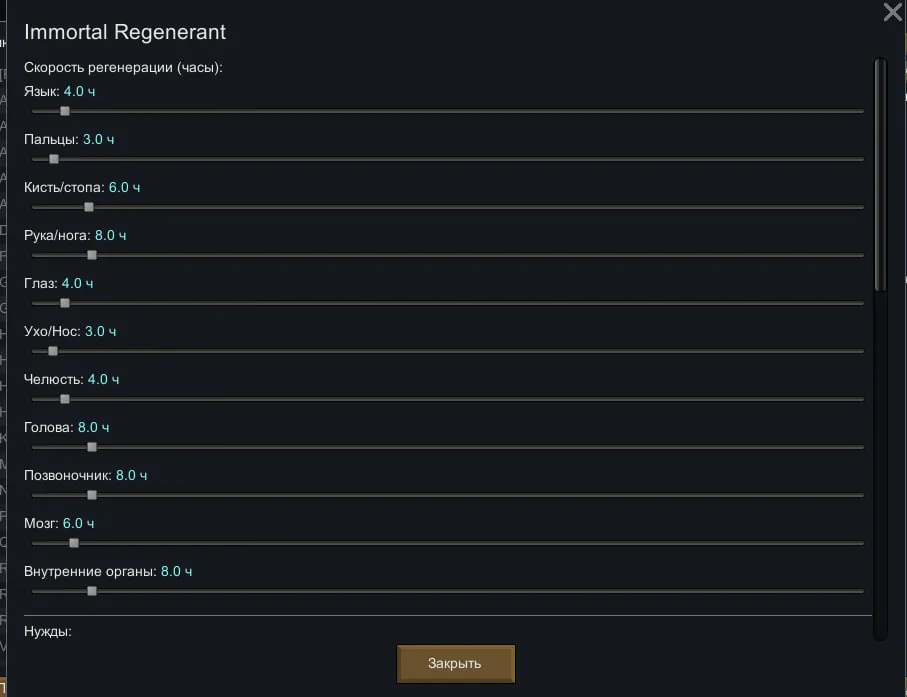Click the Позвоночник 8.0 ч value label
The height and width of the screenshot is (697, 907).
pos(131,475)
